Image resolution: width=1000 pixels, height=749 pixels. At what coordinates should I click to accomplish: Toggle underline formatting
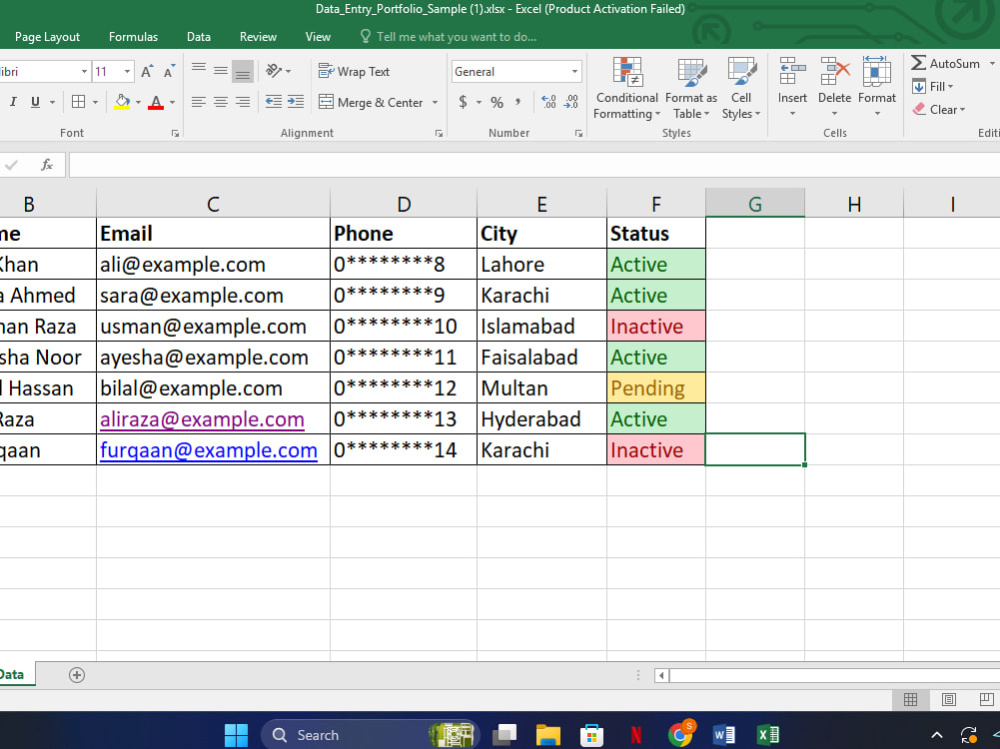click(35, 102)
